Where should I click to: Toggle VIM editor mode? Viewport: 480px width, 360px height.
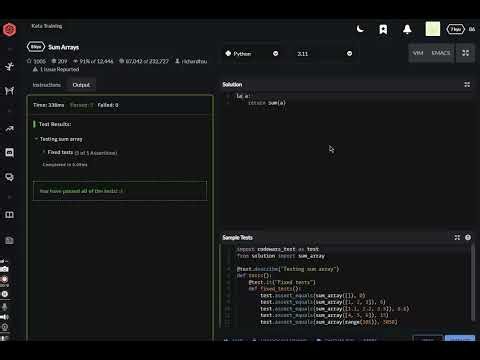[x=418, y=53]
